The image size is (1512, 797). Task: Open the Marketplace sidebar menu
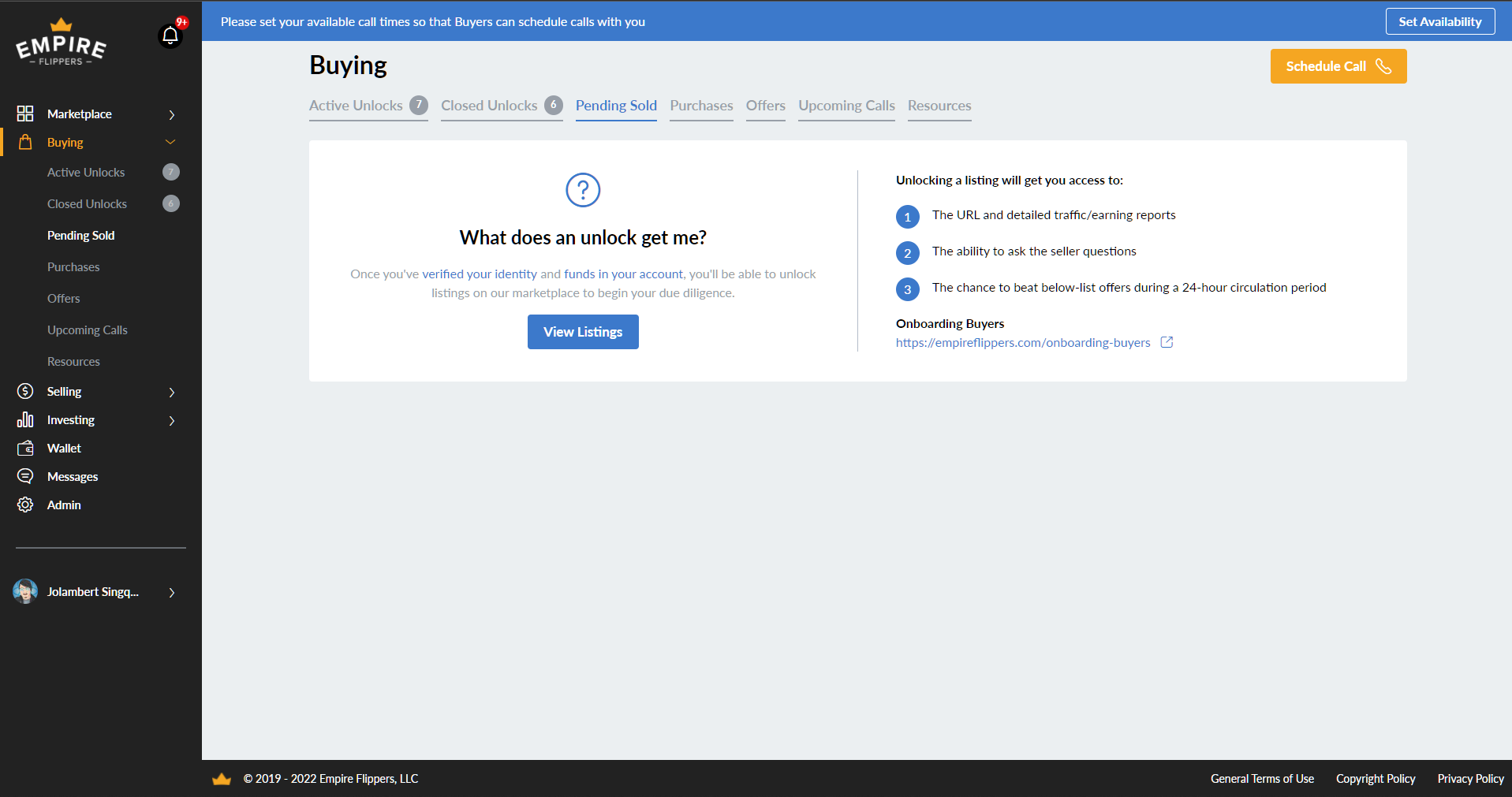pyautogui.click(x=80, y=114)
